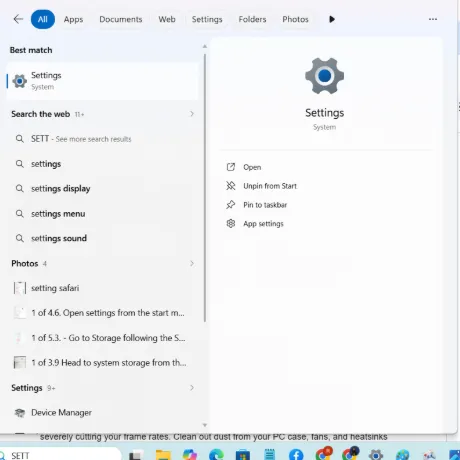
Task: Click Open in the preview pane
Action: tap(252, 167)
